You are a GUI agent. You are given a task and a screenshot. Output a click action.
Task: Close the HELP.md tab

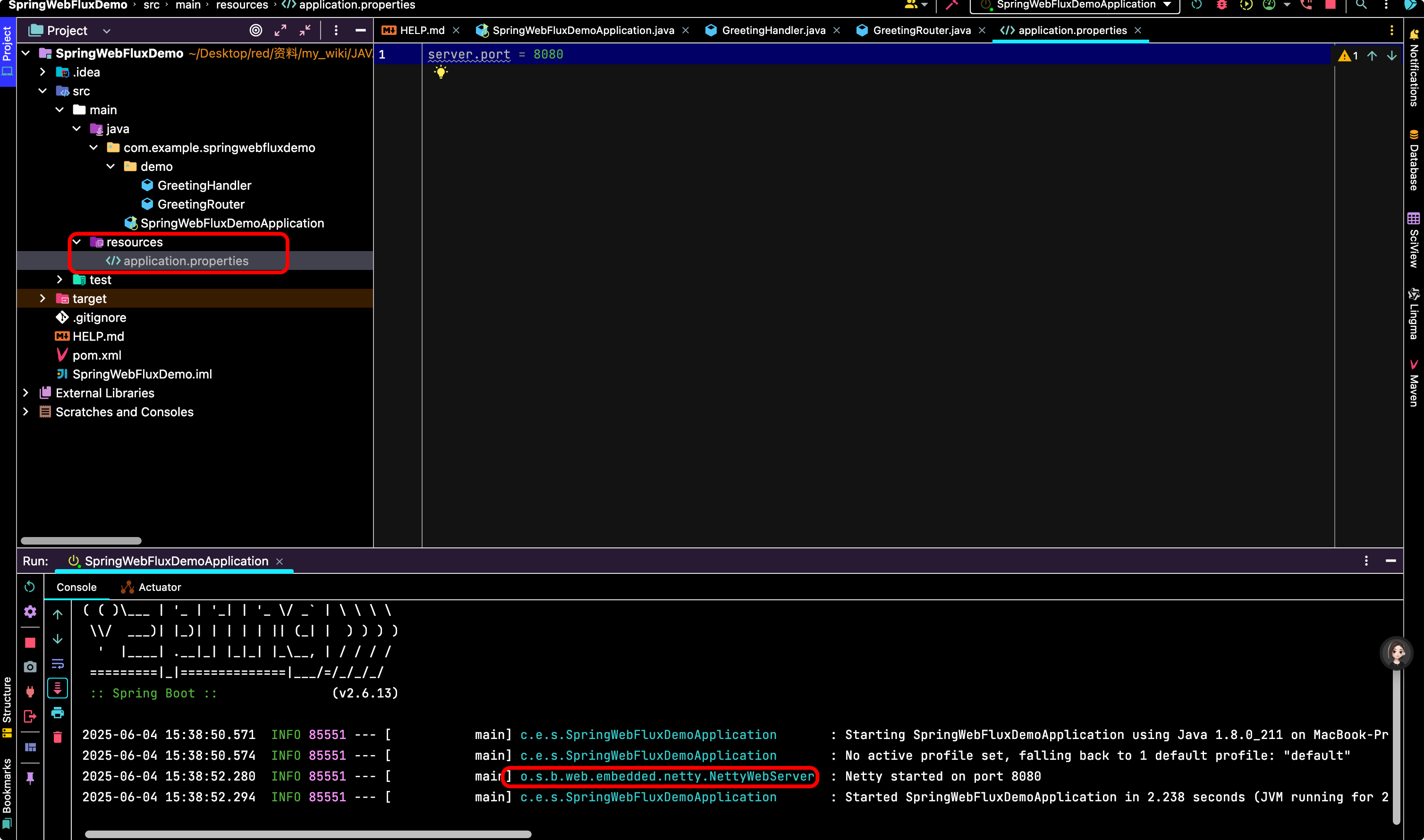click(x=456, y=31)
